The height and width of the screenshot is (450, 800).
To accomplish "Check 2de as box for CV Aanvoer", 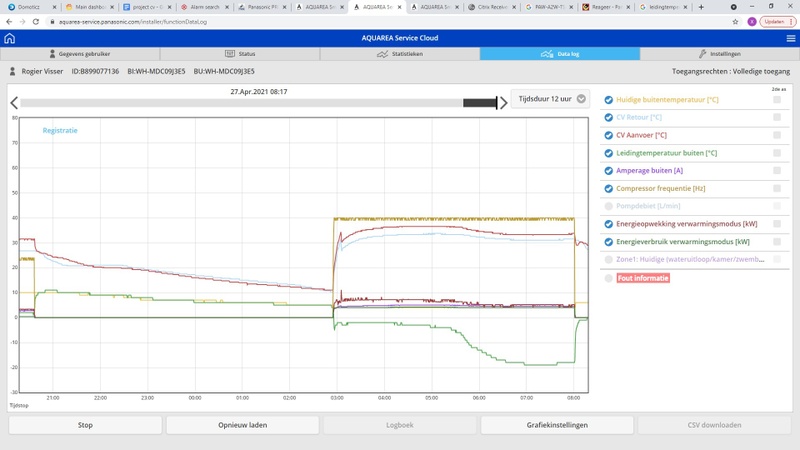I will tap(777, 135).
